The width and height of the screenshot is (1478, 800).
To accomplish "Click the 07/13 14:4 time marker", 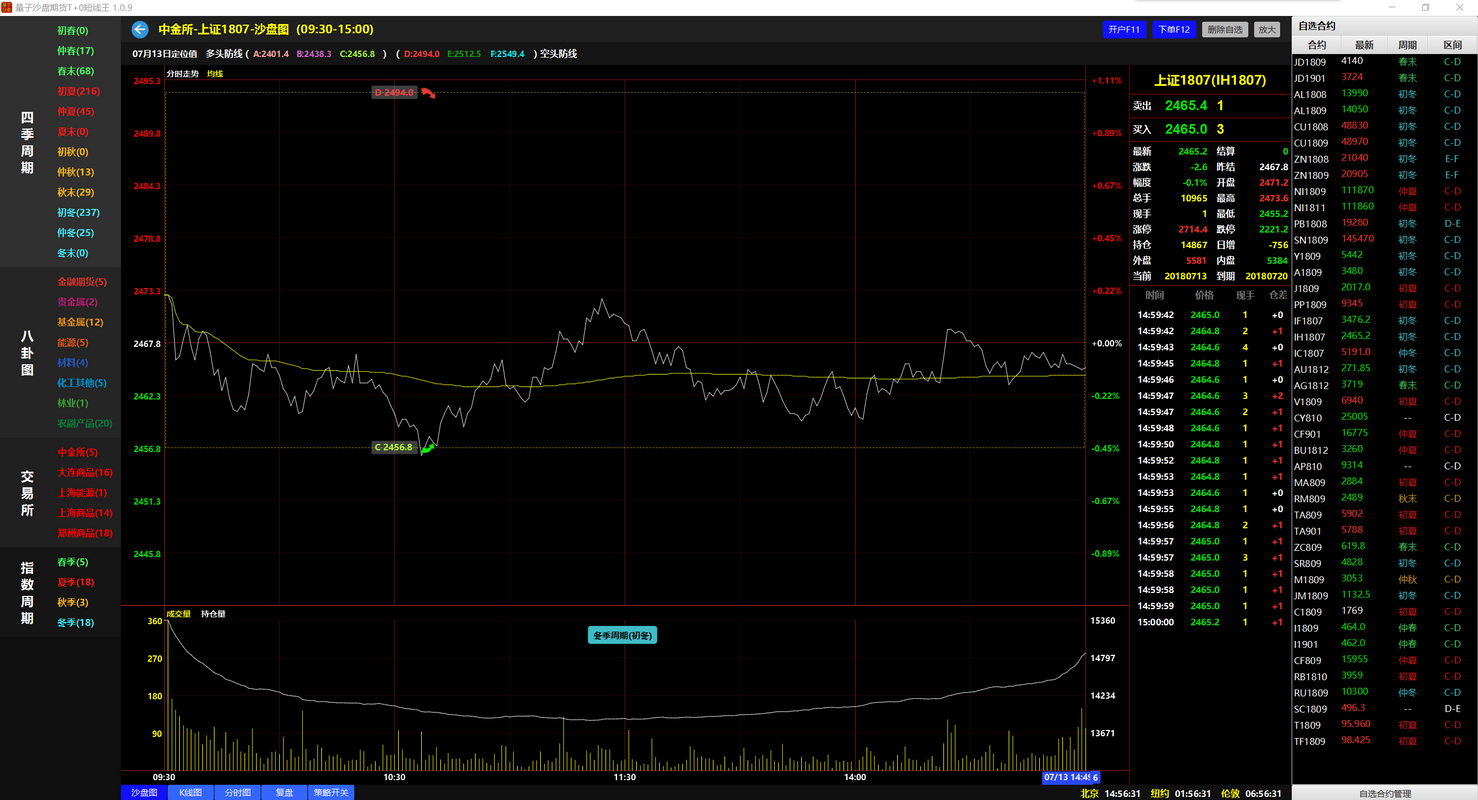I will tap(1071, 777).
